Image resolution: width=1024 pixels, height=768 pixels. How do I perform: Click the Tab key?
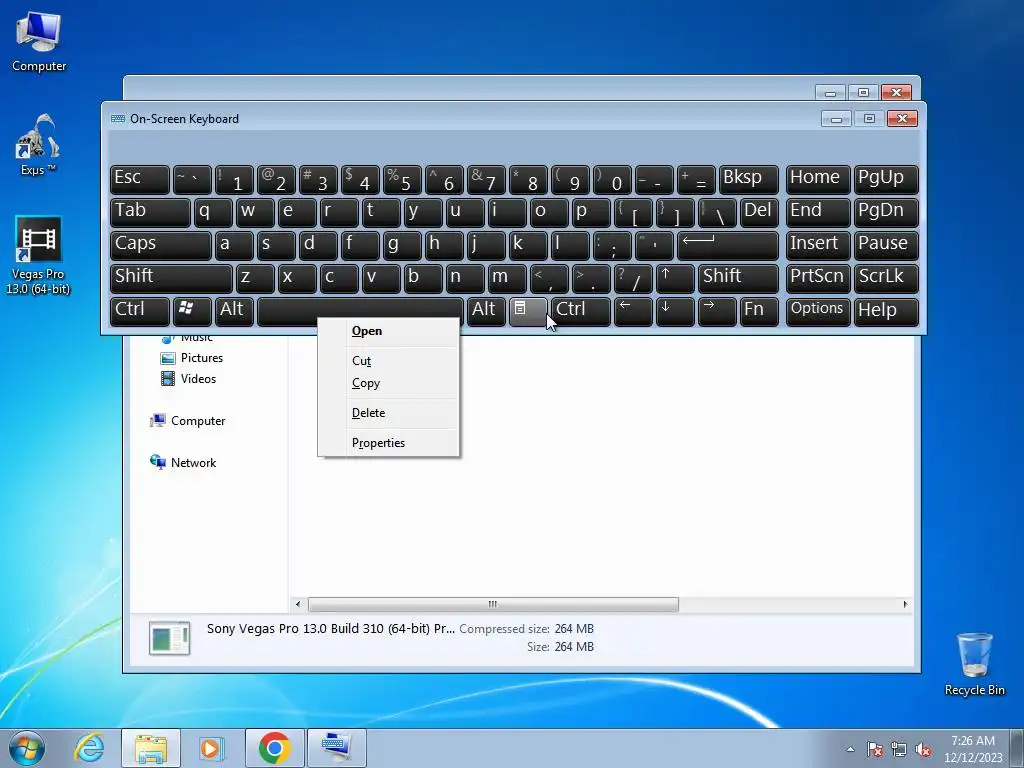pyautogui.click(x=150, y=212)
